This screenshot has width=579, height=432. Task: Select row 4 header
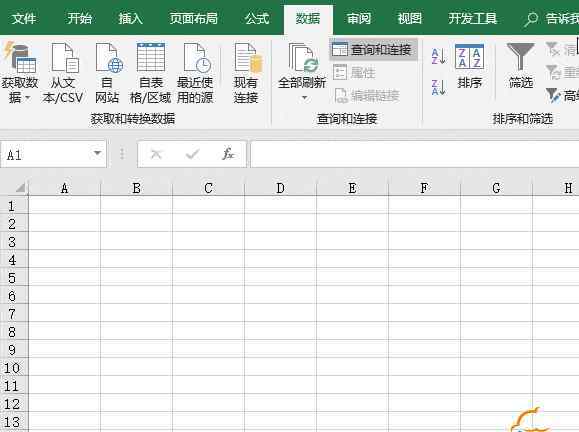pyautogui.click(x=14, y=260)
